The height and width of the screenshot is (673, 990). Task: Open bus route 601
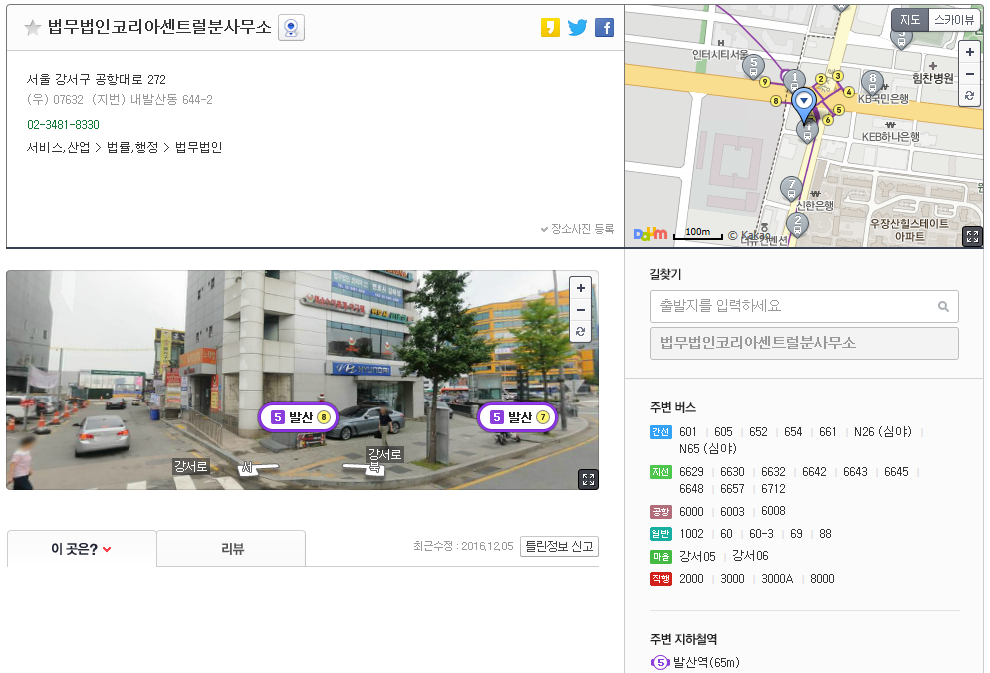688,432
